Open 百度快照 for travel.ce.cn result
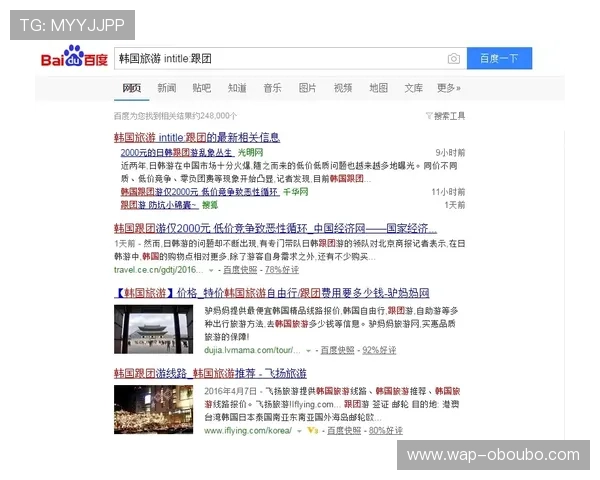 click(x=240, y=270)
